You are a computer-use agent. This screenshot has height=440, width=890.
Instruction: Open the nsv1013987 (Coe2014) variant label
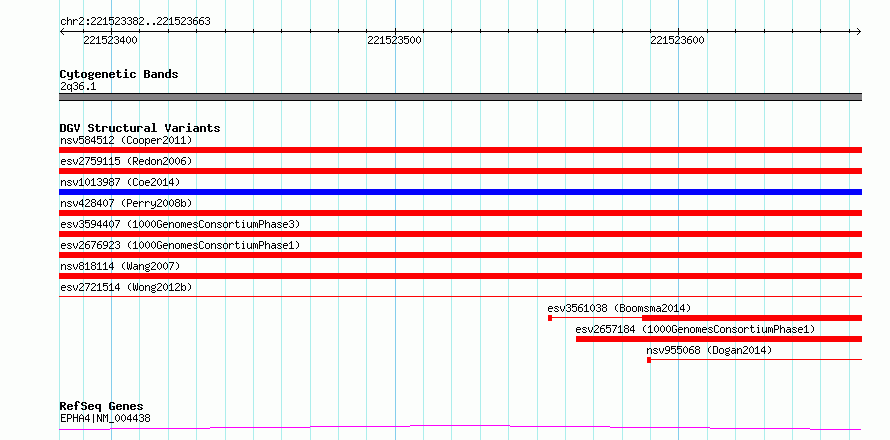pos(120,182)
